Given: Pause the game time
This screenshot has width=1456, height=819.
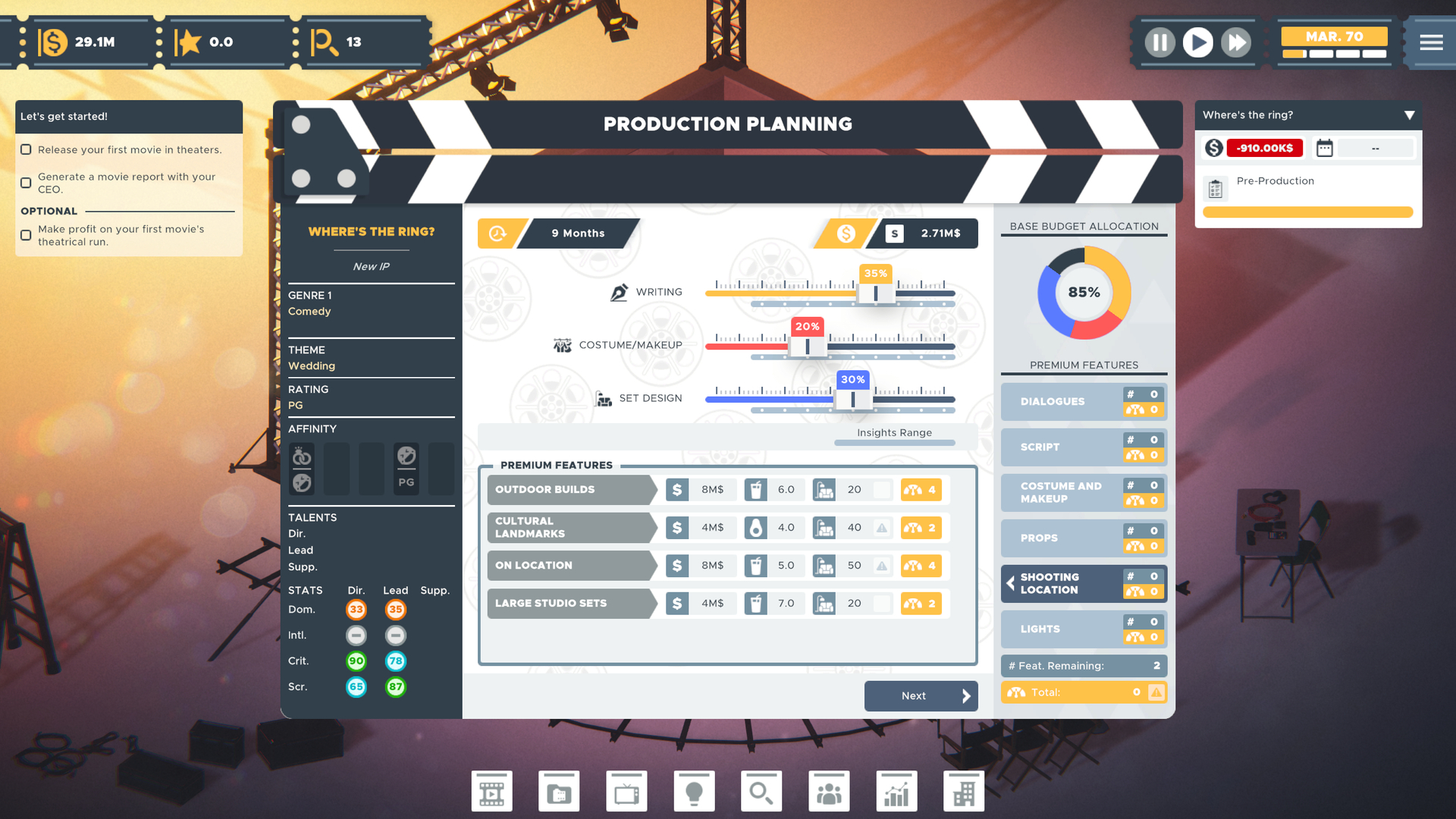Looking at the screenshot, I should click(x=1159, y=42).
